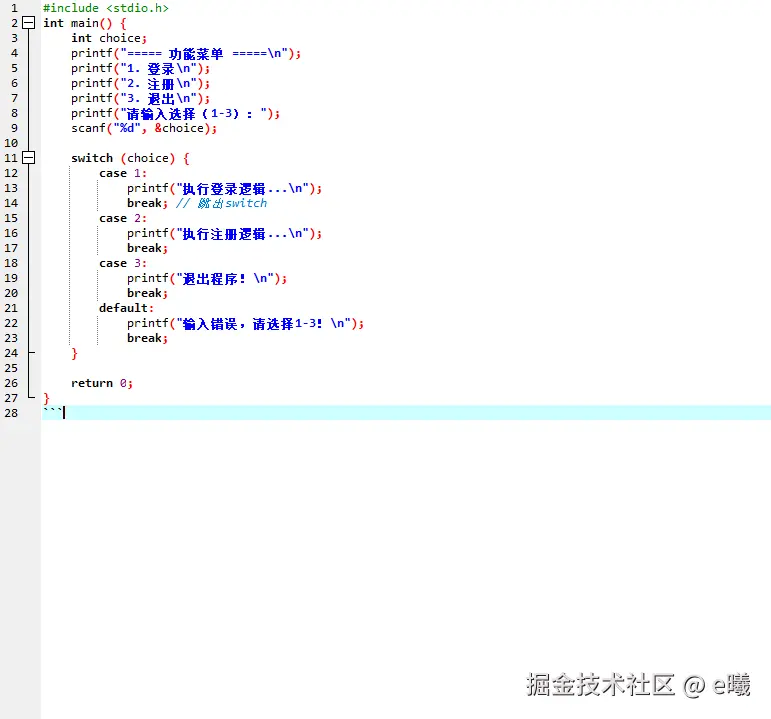
Task: Collapse the switch block fold marker
Action: (29, 157)
